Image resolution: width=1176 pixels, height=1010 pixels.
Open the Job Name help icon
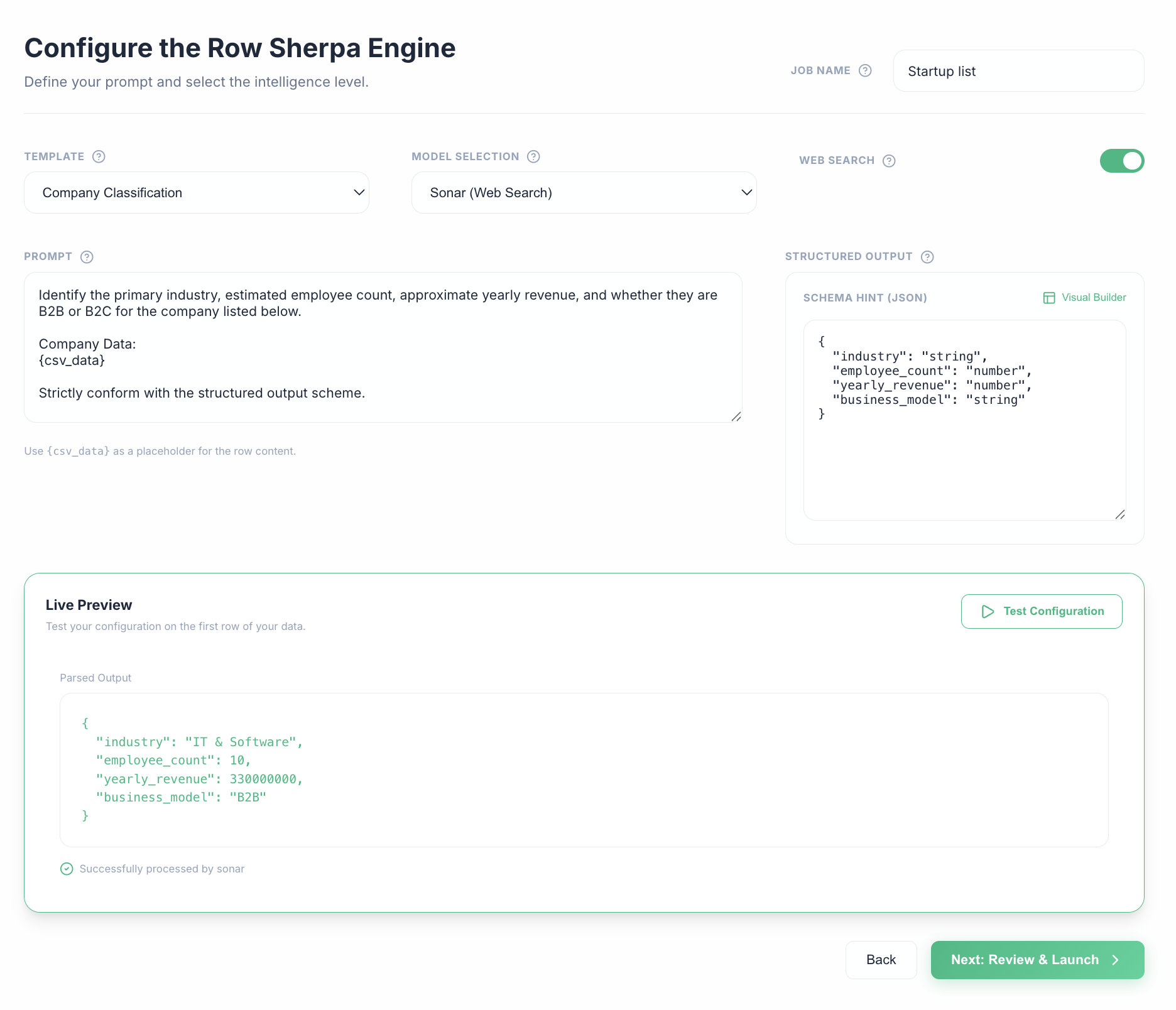click(x=865, y=70)
